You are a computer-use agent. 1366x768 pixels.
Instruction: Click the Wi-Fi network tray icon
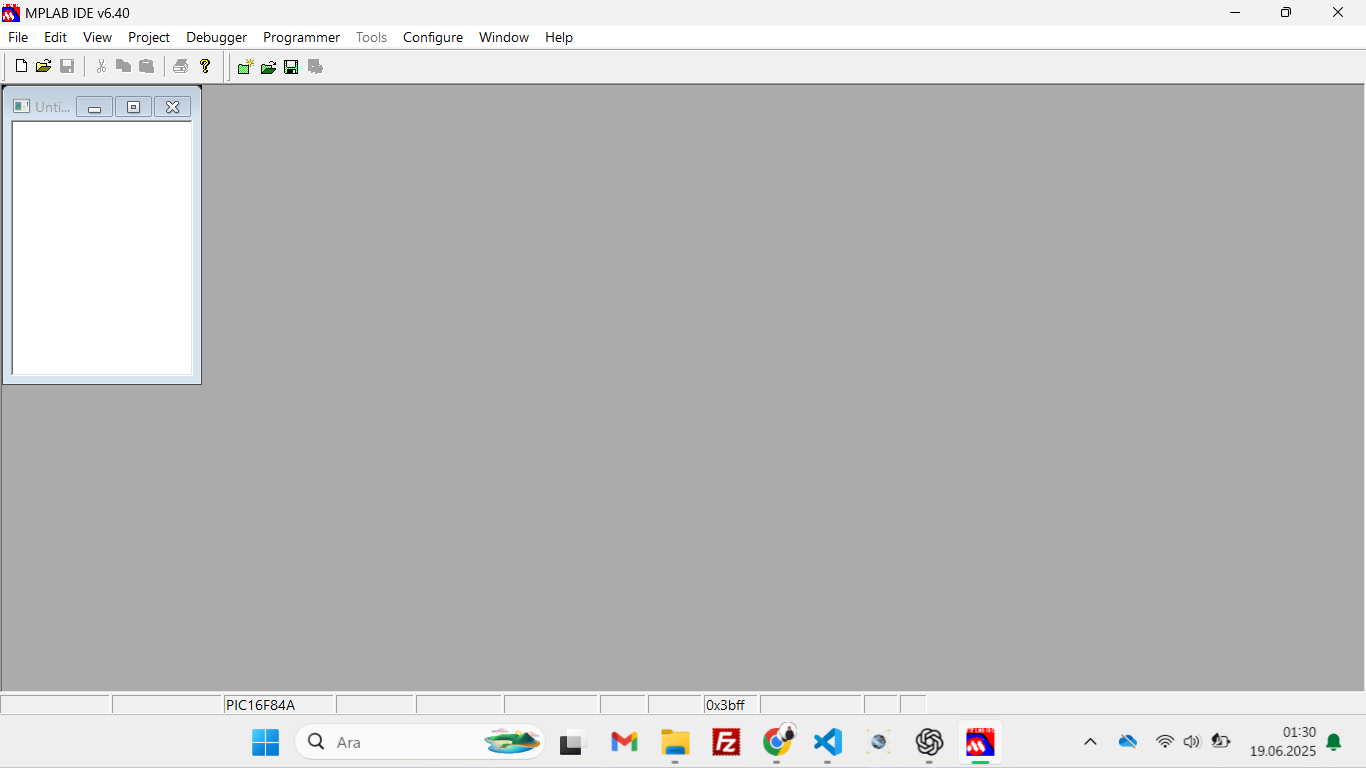point(1165,742)
